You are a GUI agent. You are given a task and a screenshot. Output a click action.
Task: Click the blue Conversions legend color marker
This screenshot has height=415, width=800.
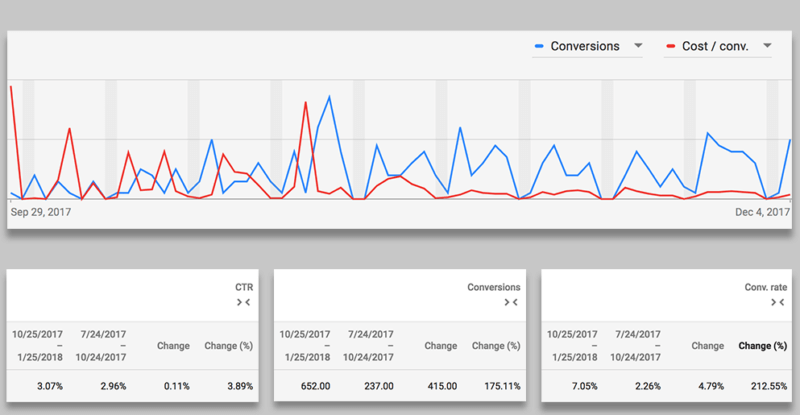(540, 46)
